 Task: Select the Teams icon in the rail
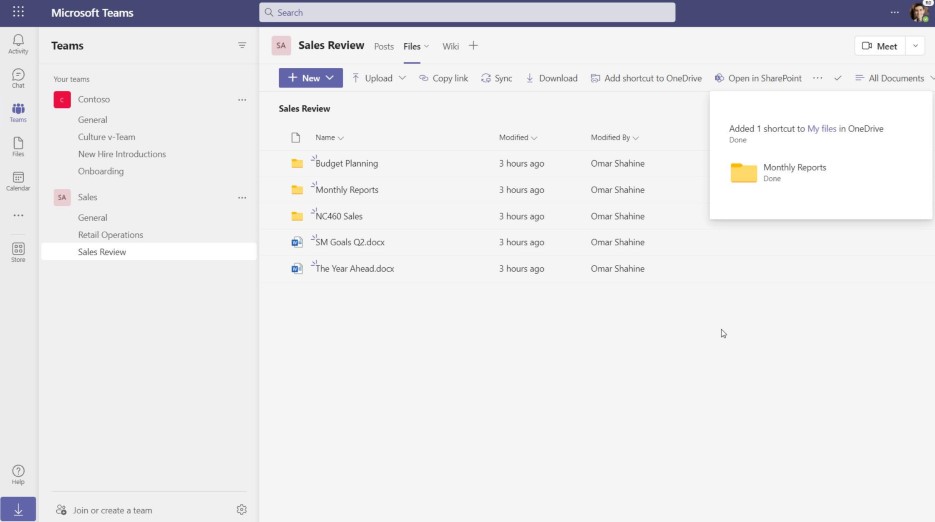(x=18, y=112)
